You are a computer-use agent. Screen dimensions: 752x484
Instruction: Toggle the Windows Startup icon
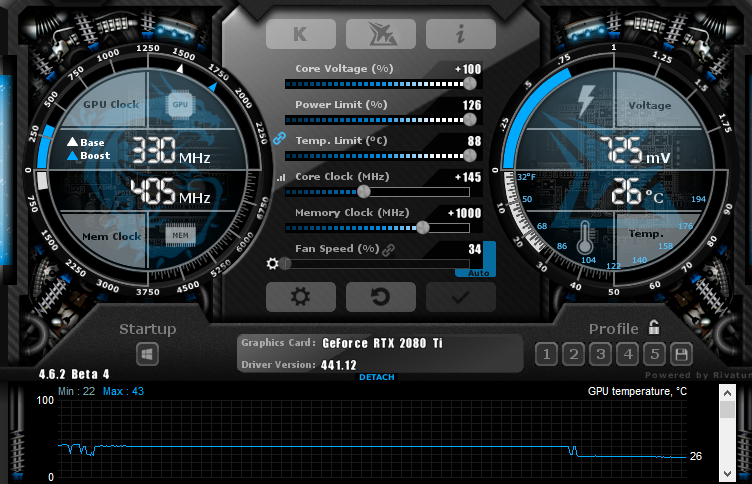[147, 354]
